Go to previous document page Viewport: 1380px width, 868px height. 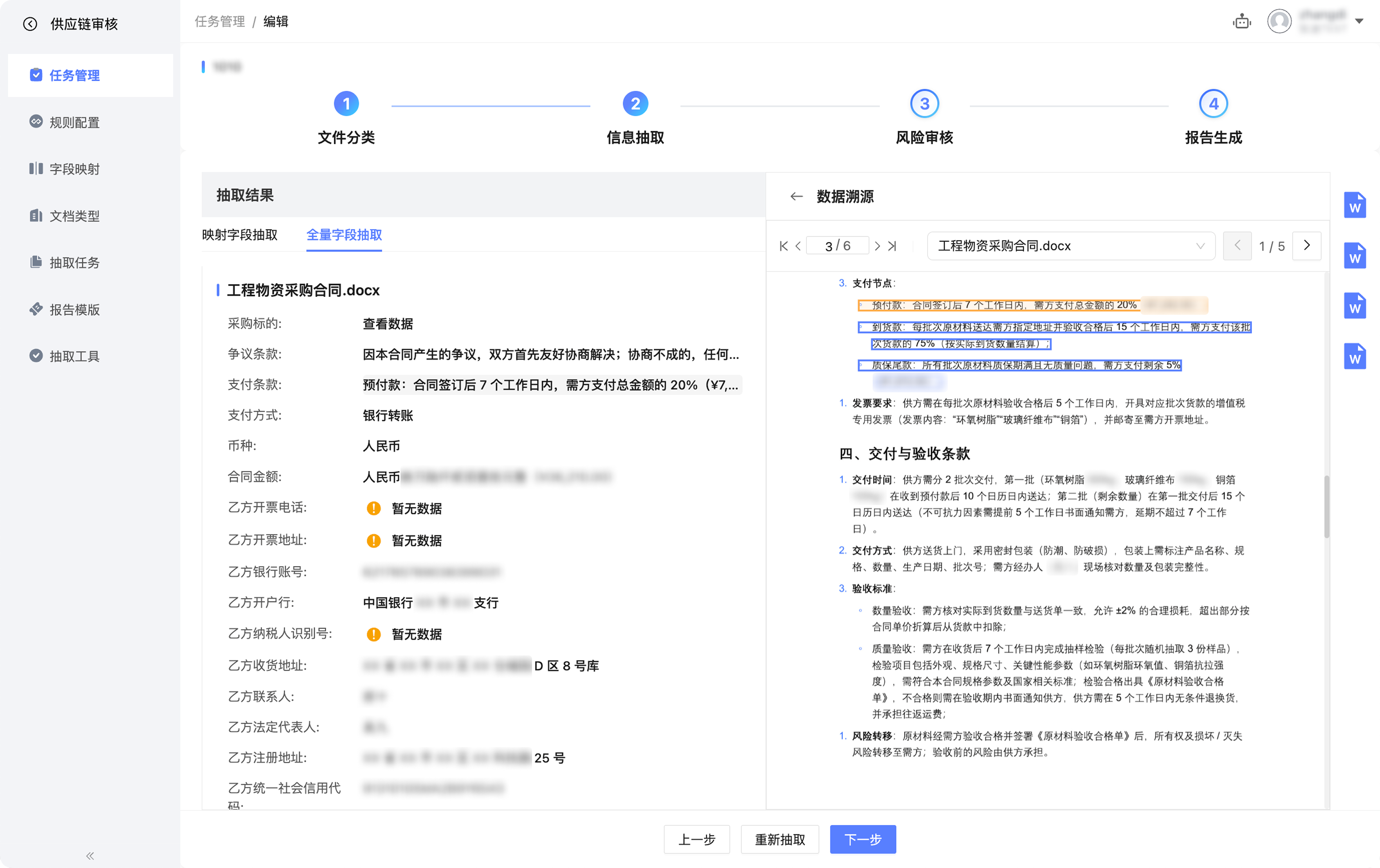tap(798, 246)
